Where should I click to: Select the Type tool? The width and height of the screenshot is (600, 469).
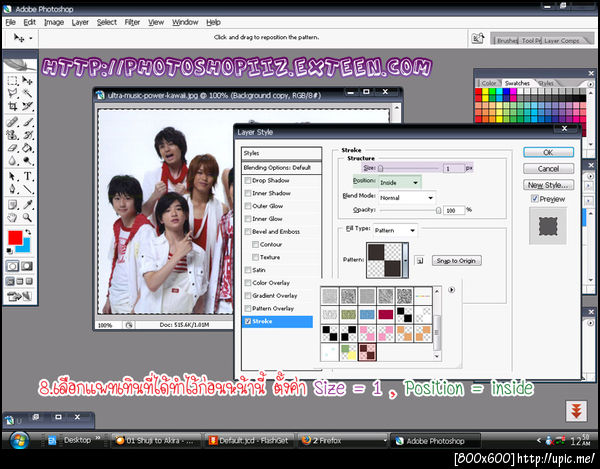point(27,176)
